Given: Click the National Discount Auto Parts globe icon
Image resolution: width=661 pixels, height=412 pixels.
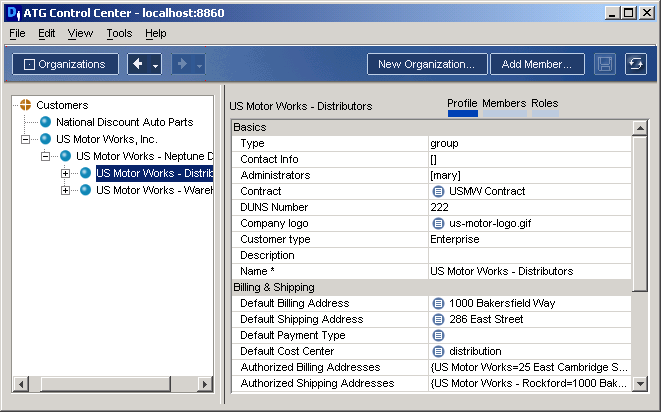Looking at the screenshot, I should pyautogui.click(x=46, y=122).
